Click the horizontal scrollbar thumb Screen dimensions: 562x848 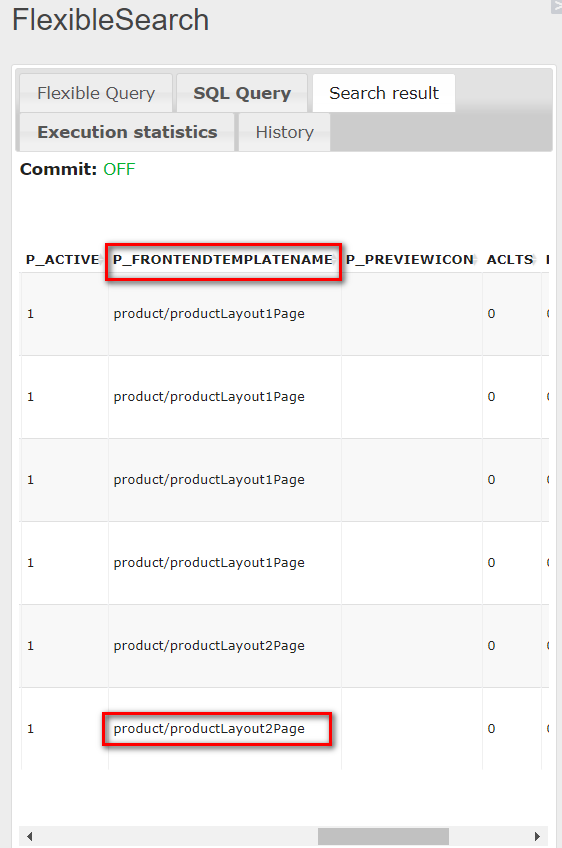pyautogui.click(x=383, y=836)
